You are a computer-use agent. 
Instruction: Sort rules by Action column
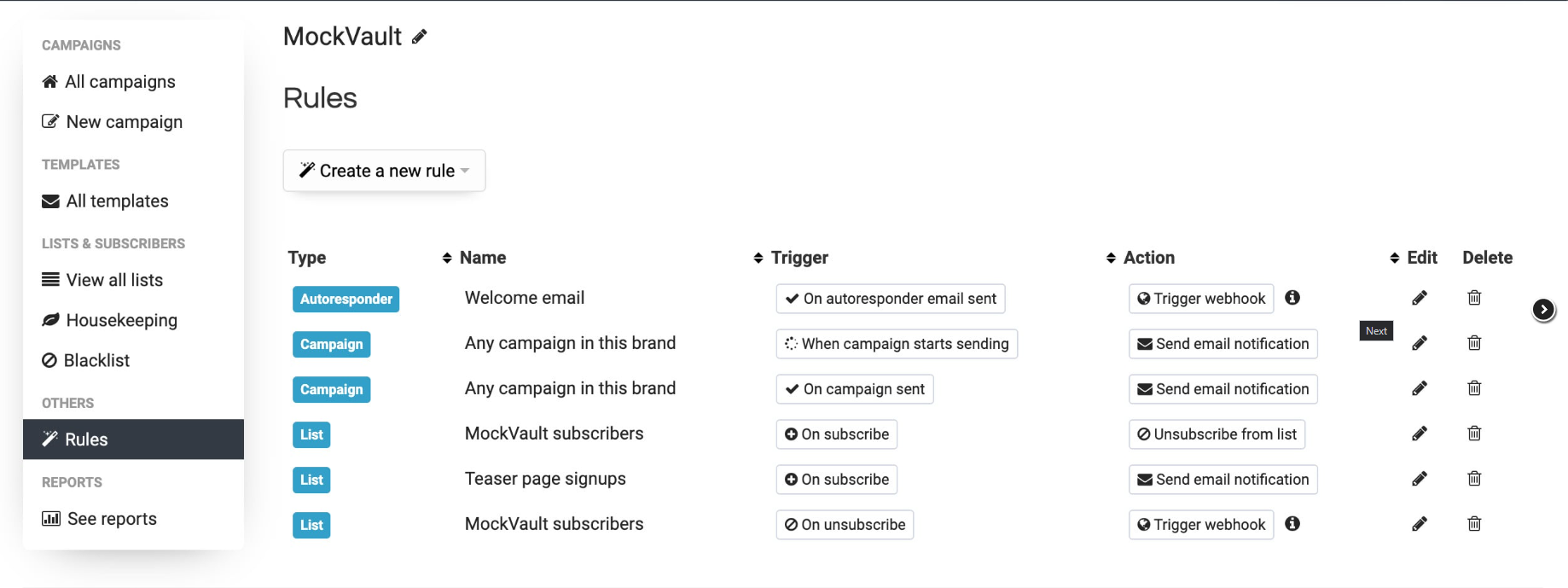coord(1148,258)
